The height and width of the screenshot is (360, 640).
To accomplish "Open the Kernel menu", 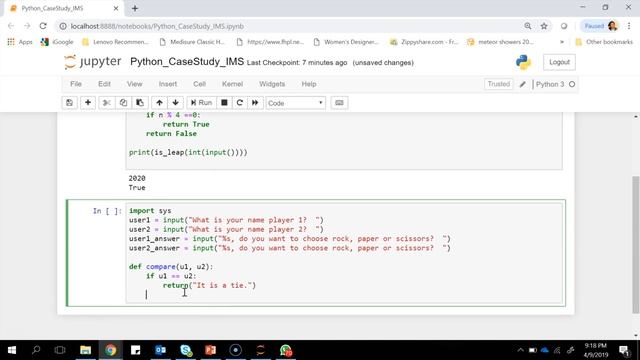I will (232, 84).
